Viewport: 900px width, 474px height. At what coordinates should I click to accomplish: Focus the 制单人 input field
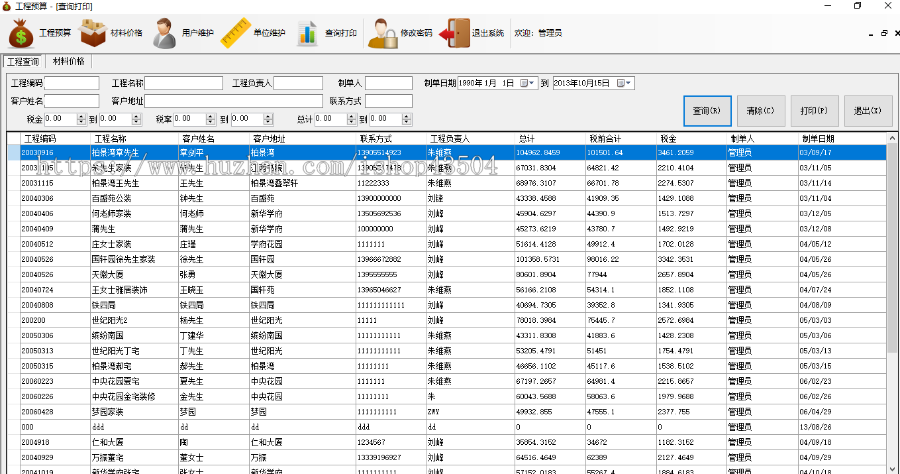point(389,83)
